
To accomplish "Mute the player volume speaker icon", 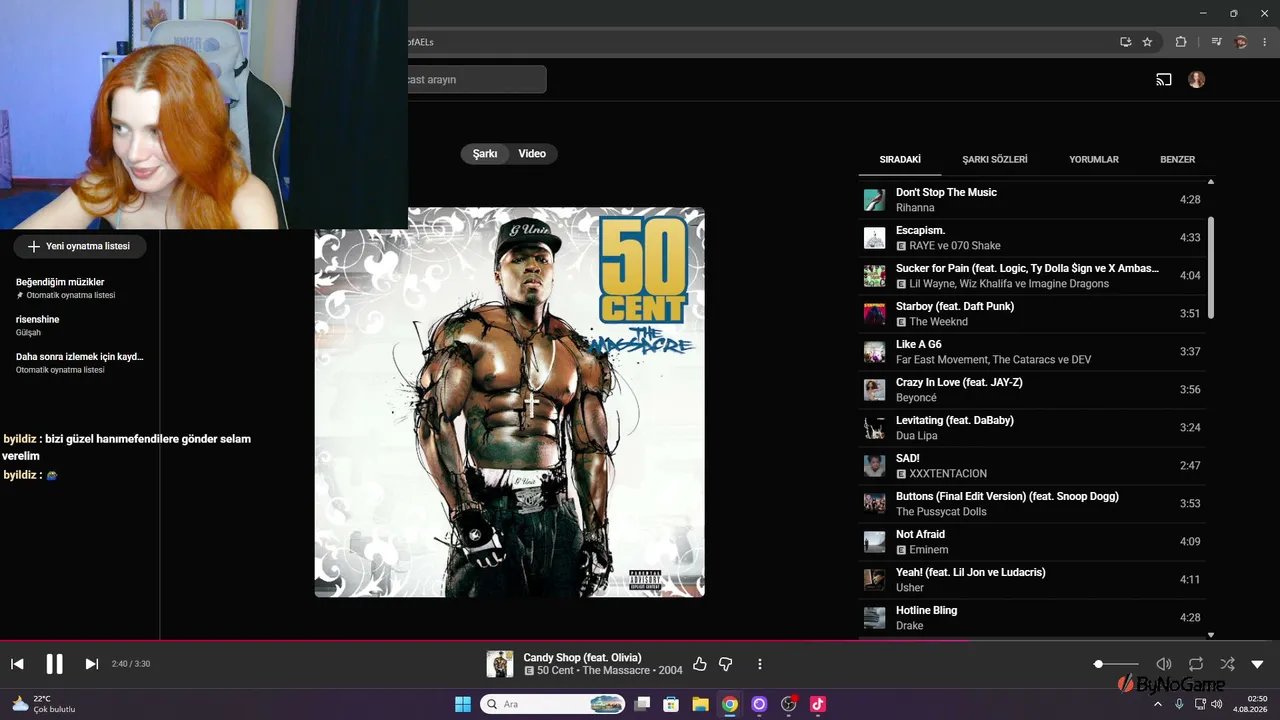I will coord(1164,664).
